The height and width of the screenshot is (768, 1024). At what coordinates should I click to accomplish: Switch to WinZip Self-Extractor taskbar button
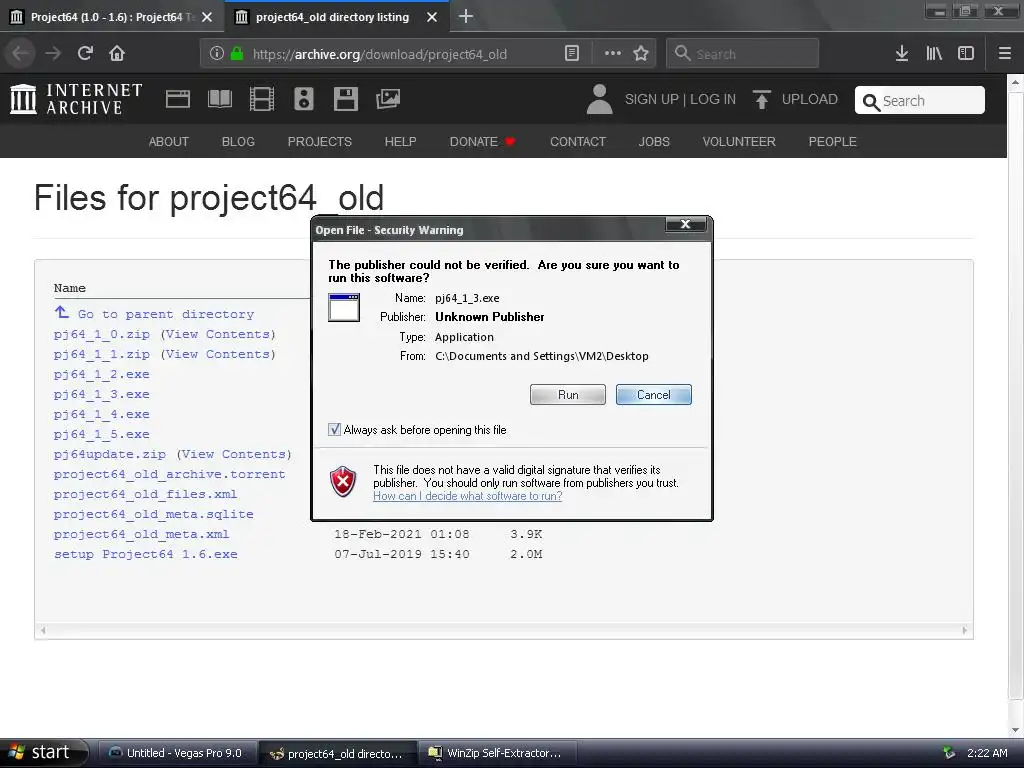(x=496, y=753)
